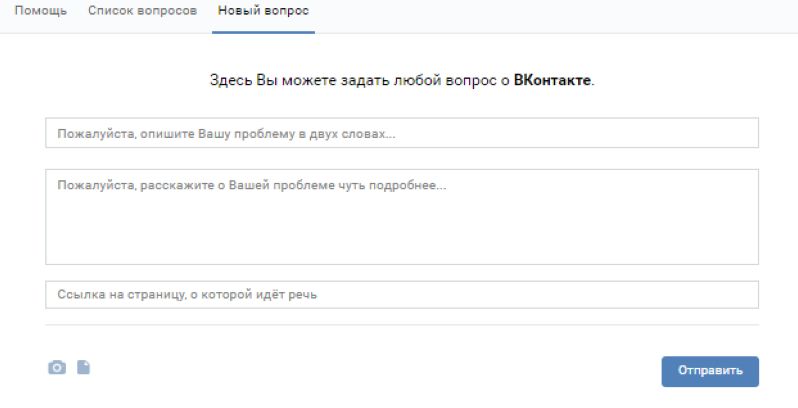Click the Отправить button

(x=710, y=371)
